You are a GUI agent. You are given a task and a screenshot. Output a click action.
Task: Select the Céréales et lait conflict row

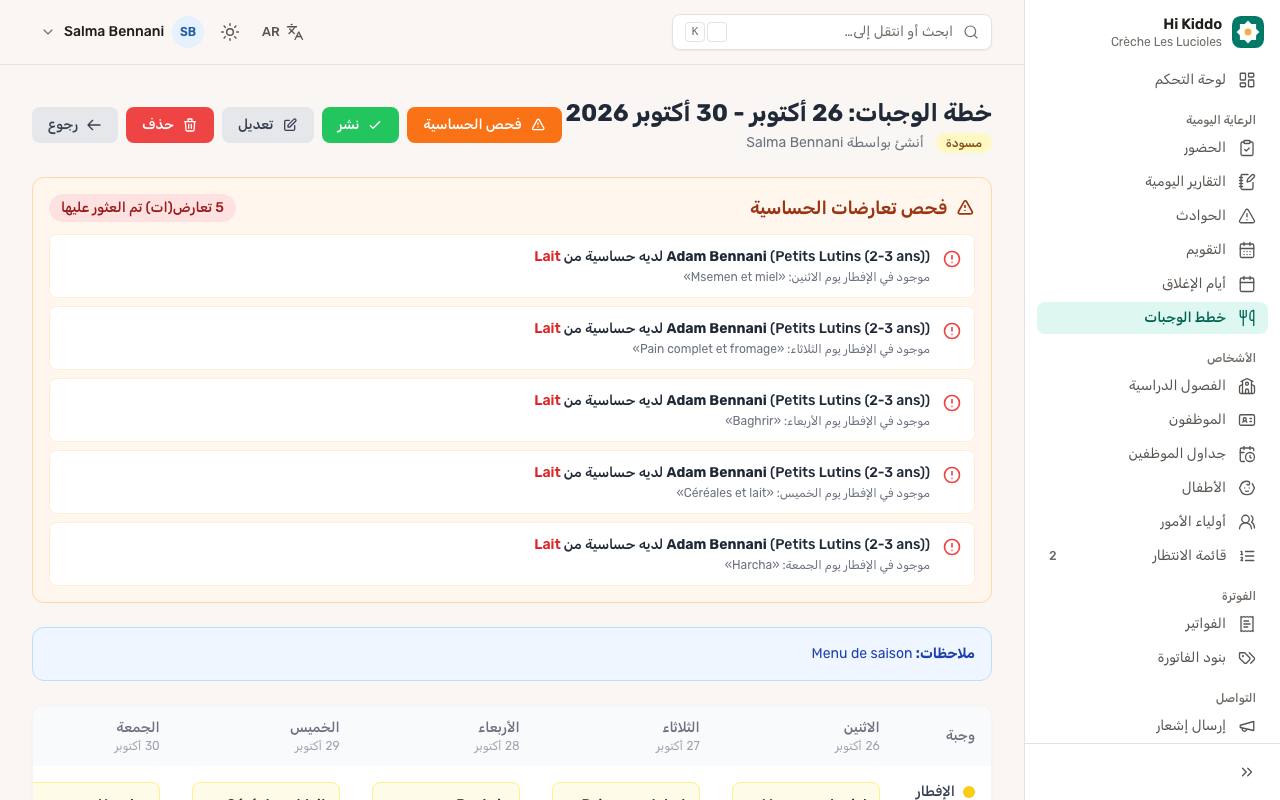512,482
